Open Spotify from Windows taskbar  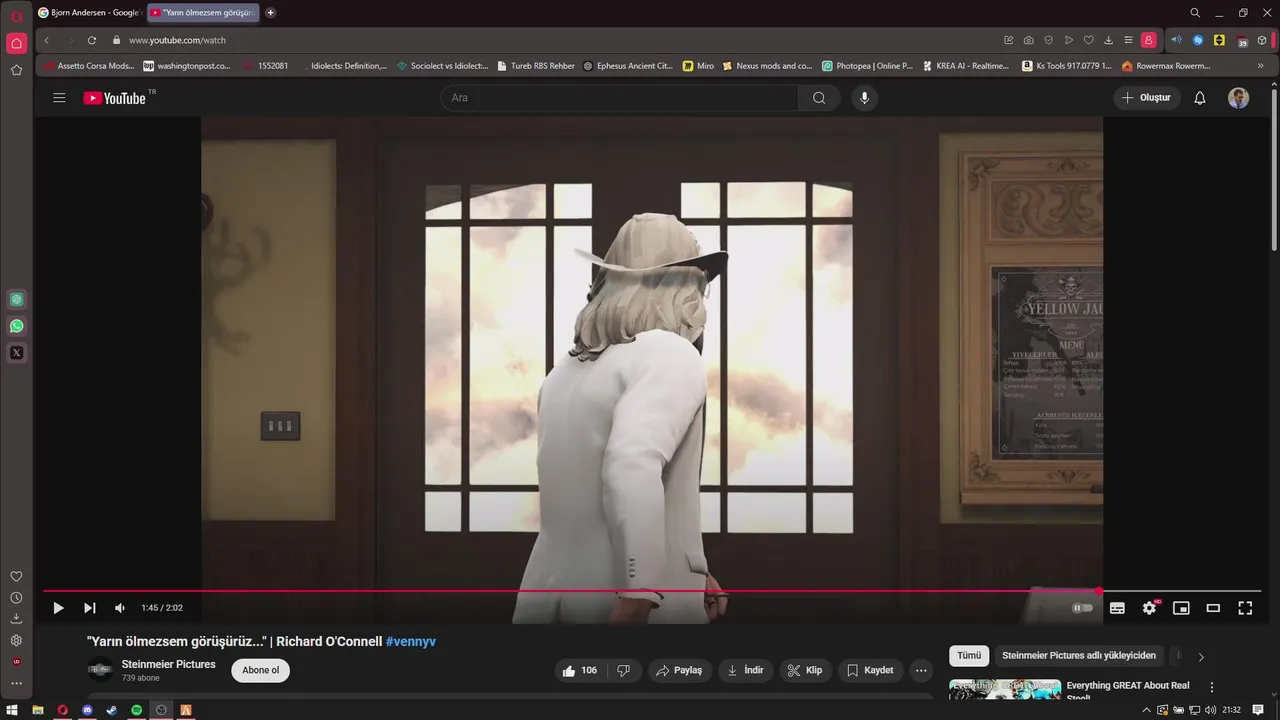point(137,710)
